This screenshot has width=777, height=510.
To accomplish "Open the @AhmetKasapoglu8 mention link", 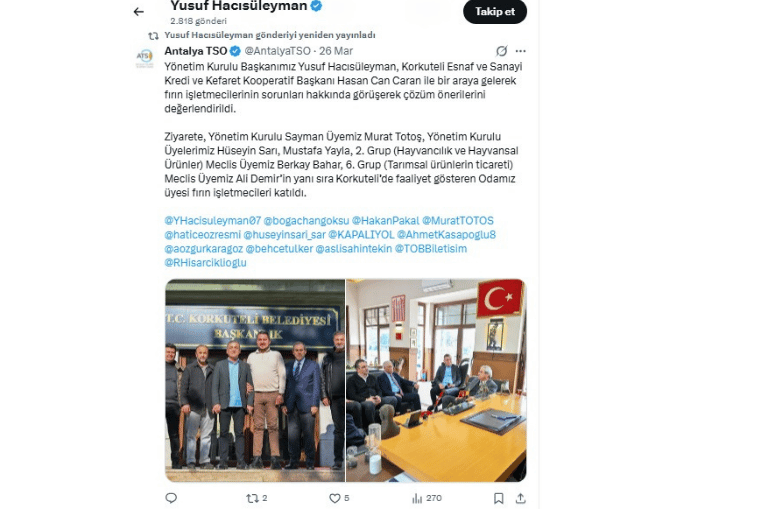I will (x=446, y=234).
